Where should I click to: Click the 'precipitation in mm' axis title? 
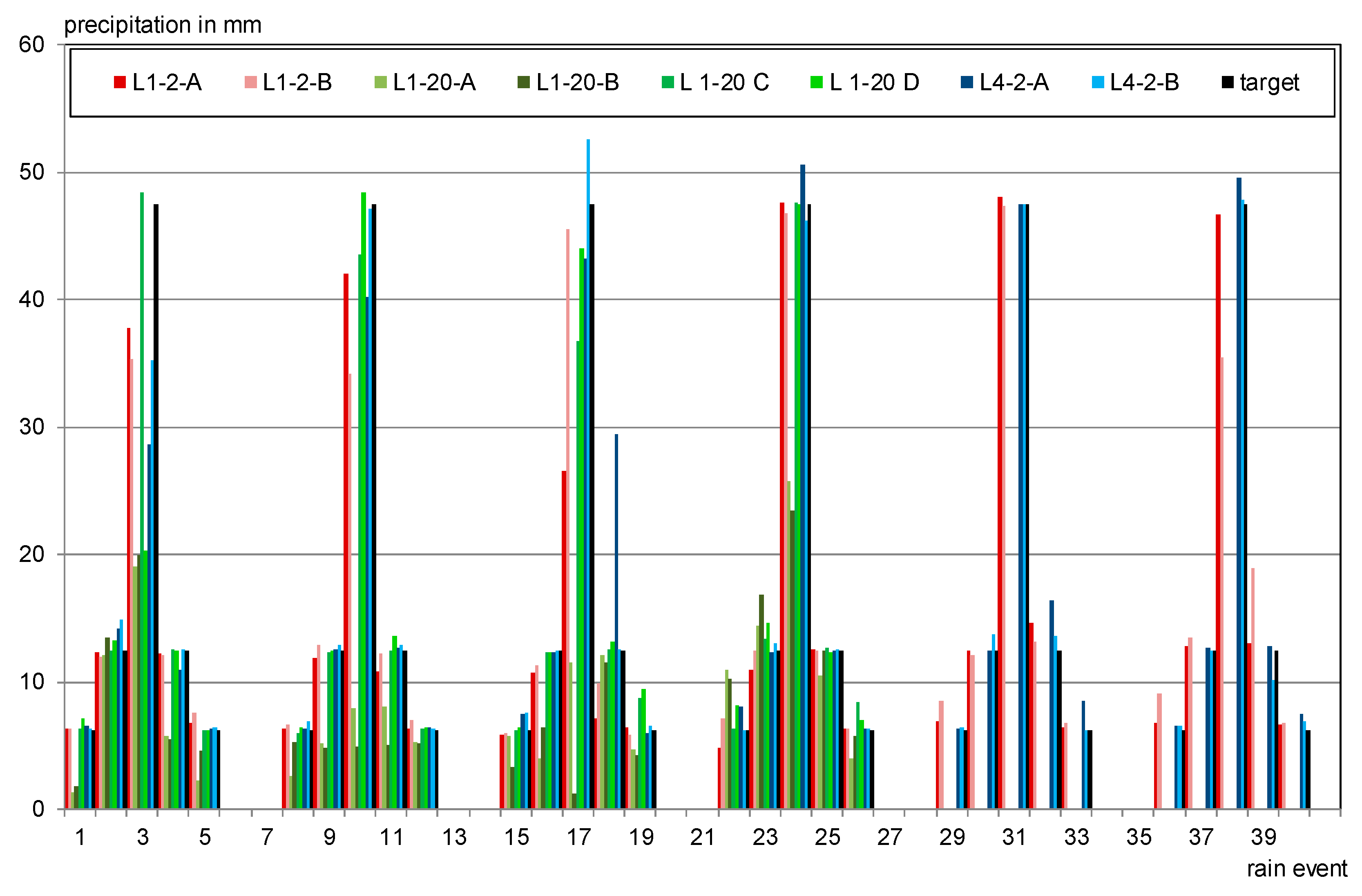point(163,25)
